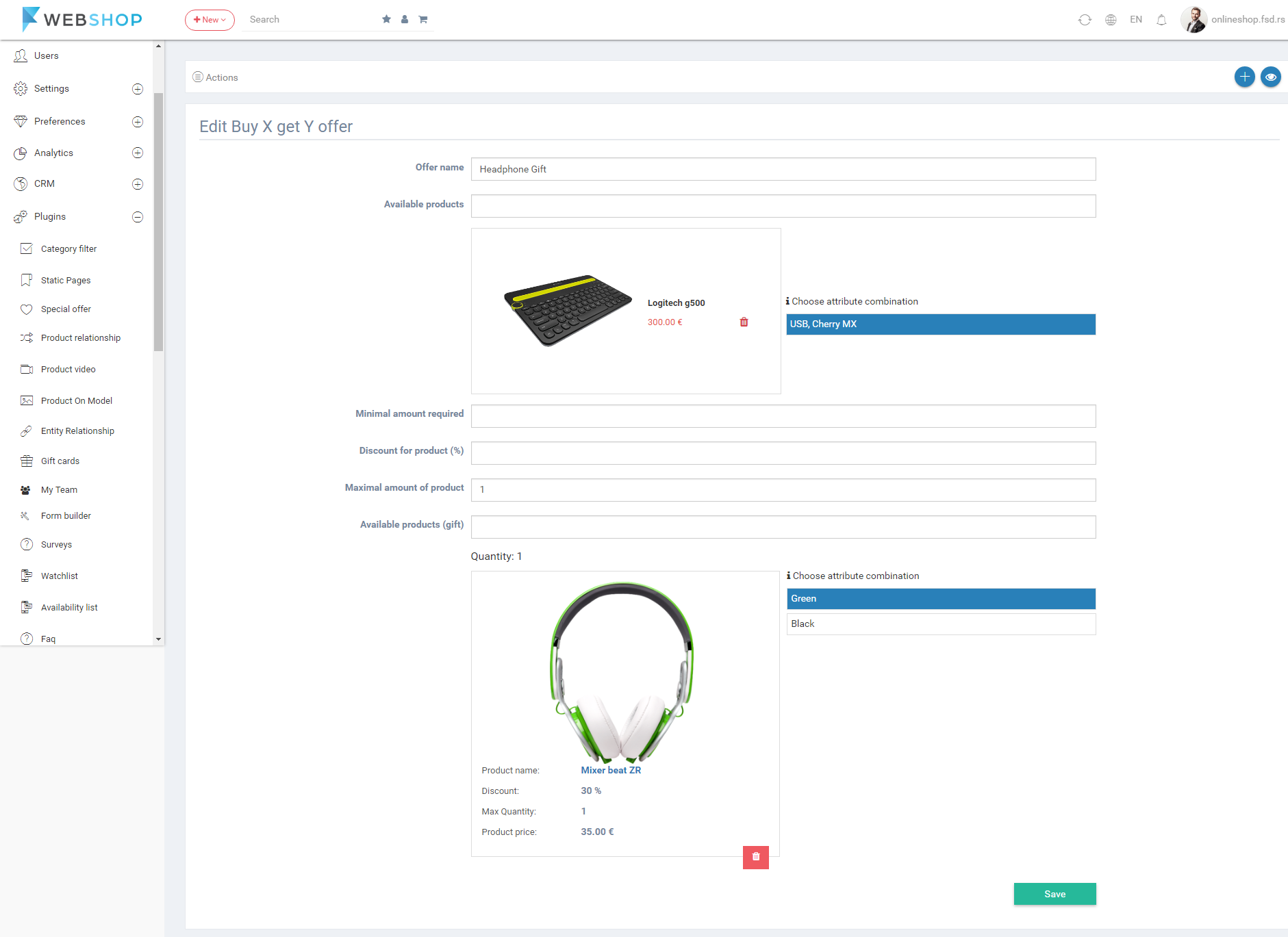Click the Static Pages bookmark icon

click(27, 280)
